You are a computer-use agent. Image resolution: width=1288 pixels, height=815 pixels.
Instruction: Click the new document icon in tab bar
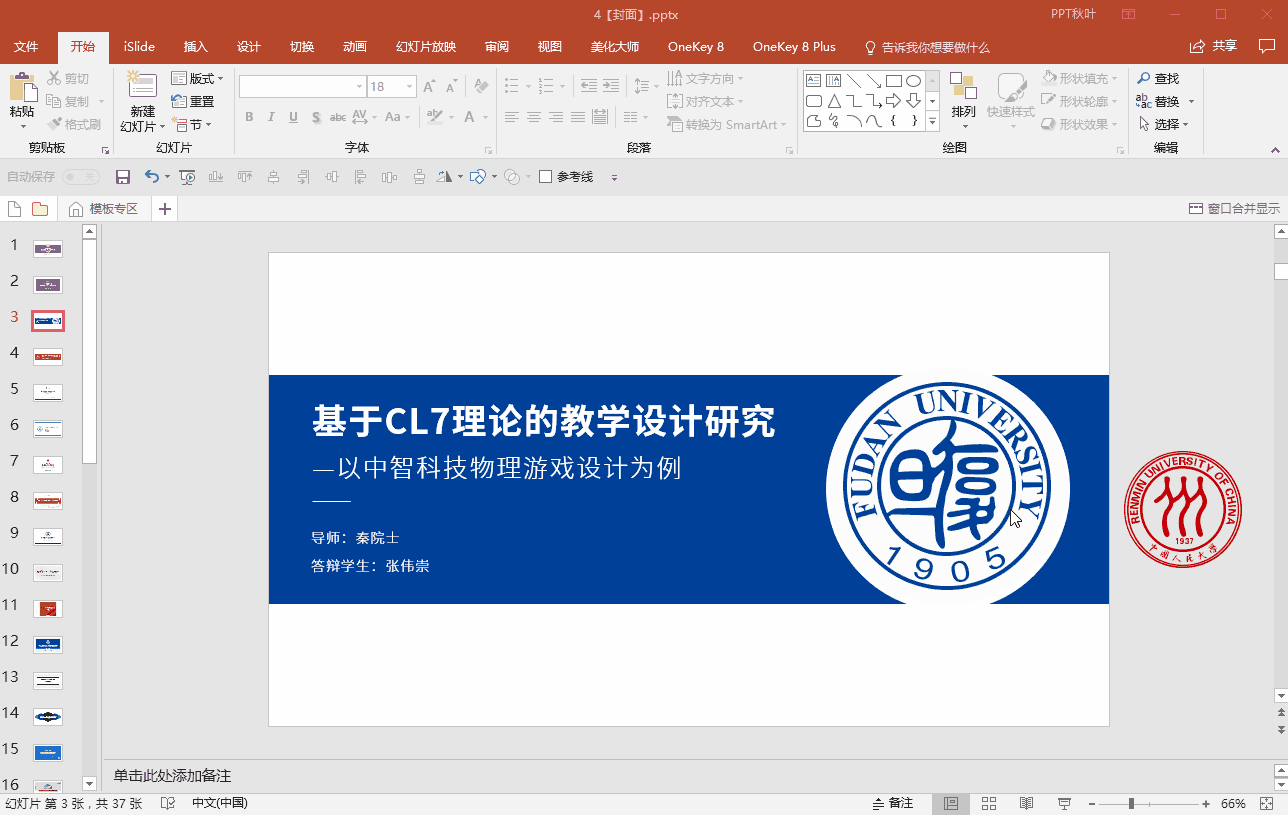tap(15, 209)
